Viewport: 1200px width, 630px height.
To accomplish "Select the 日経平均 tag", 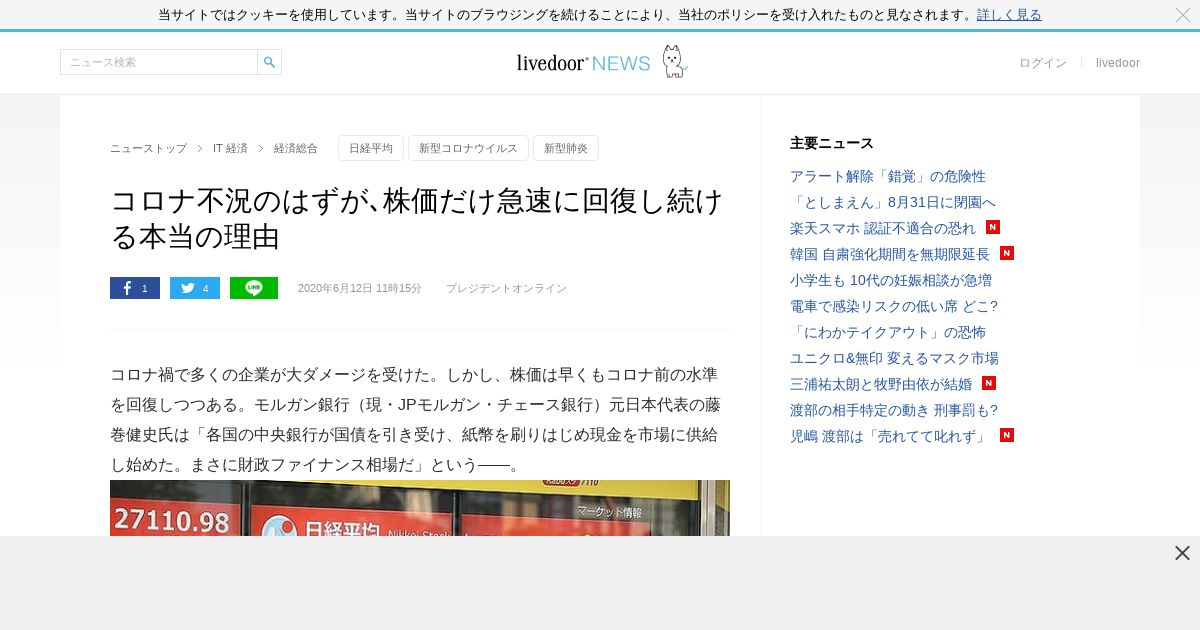I will click(371, 148).
